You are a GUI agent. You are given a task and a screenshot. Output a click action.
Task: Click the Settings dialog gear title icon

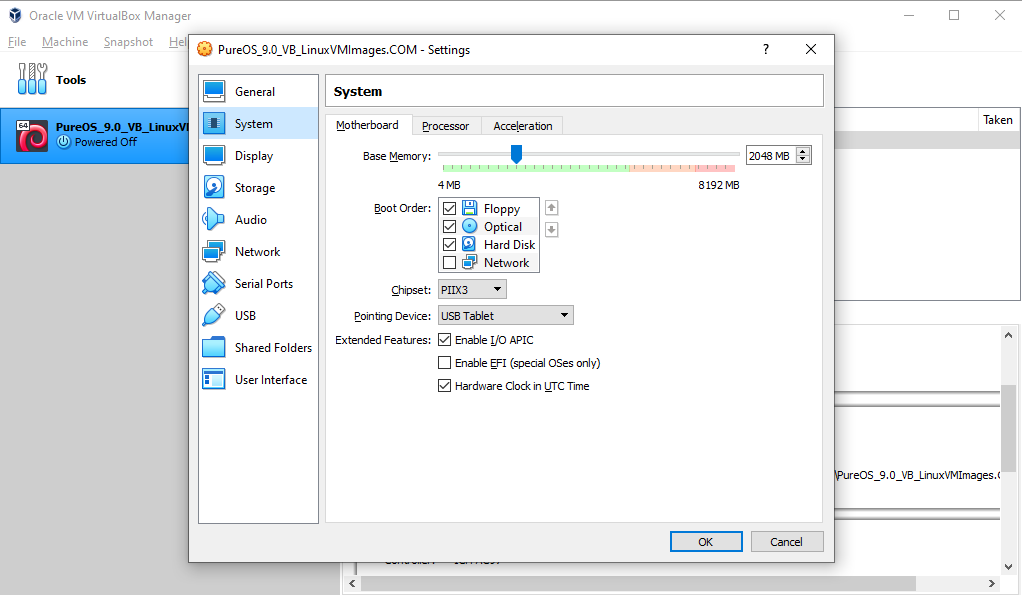tap(205, 50)
